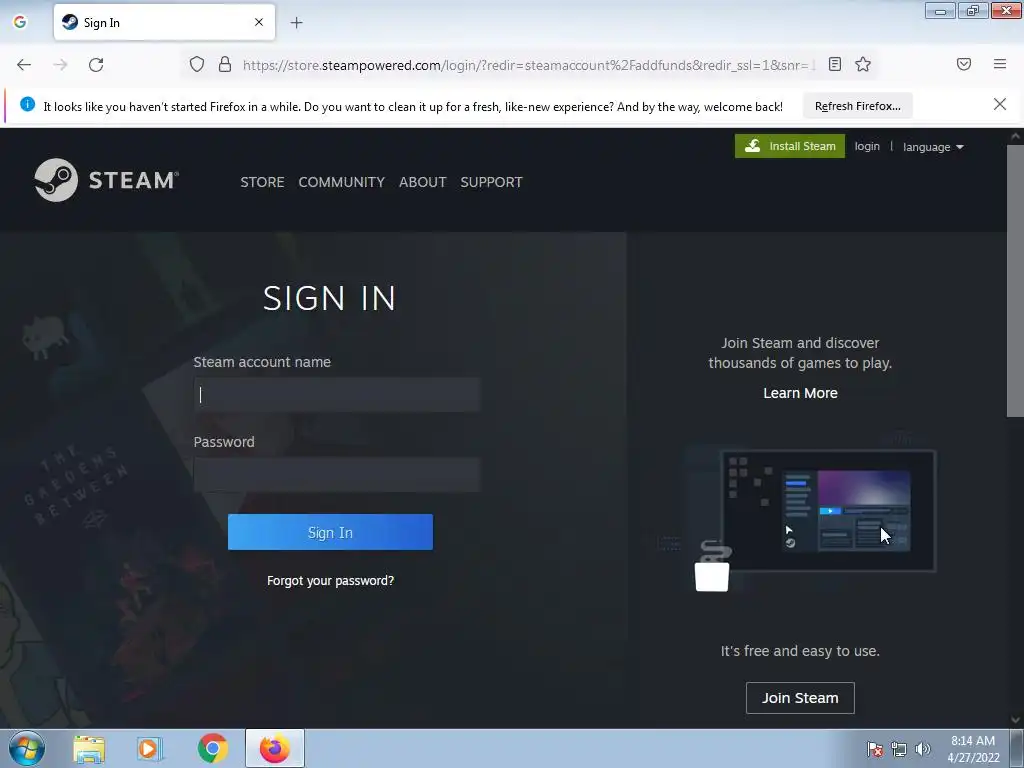Viewport: 1024px width, 768px height.
Task: Click the Refresh Firefox... button
Action: (x=857, y=106)
